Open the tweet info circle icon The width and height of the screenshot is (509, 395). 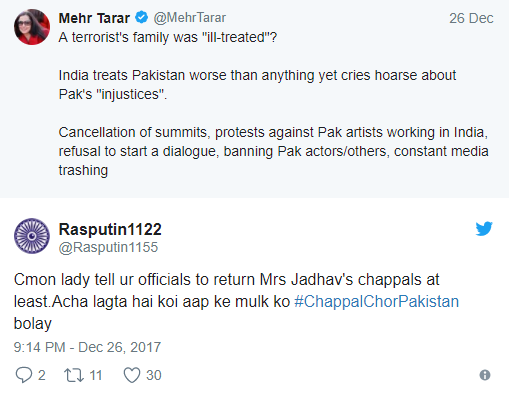click(485, 375)
